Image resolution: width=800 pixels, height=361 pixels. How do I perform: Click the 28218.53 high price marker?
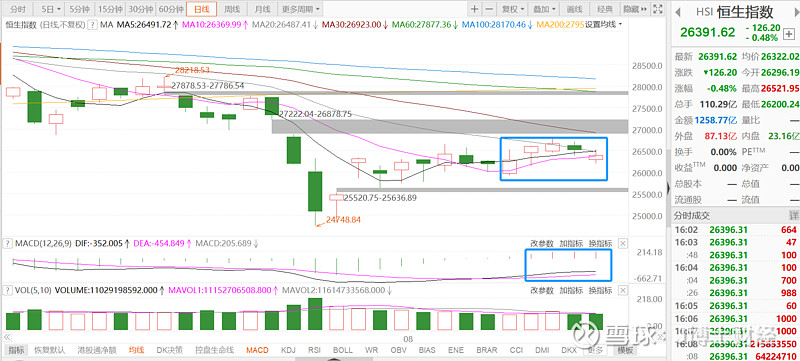pos(192,70)
